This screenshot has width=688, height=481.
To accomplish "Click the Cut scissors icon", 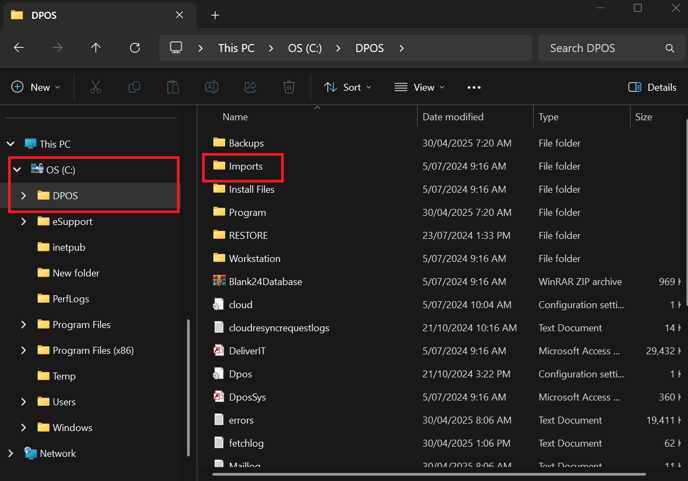I will [95, 87].
